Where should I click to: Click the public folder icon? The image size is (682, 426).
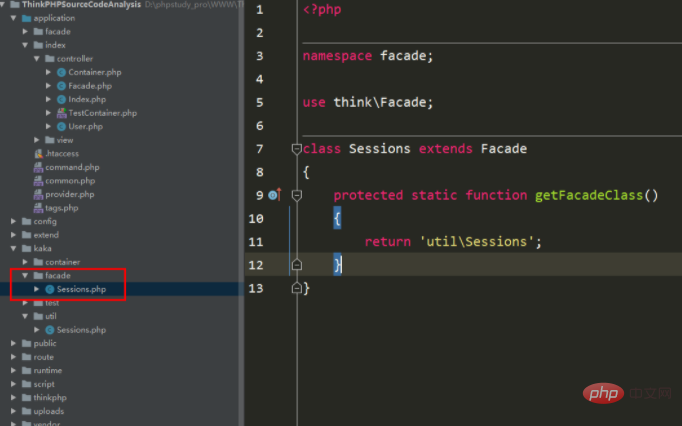[x=27, y=343]
